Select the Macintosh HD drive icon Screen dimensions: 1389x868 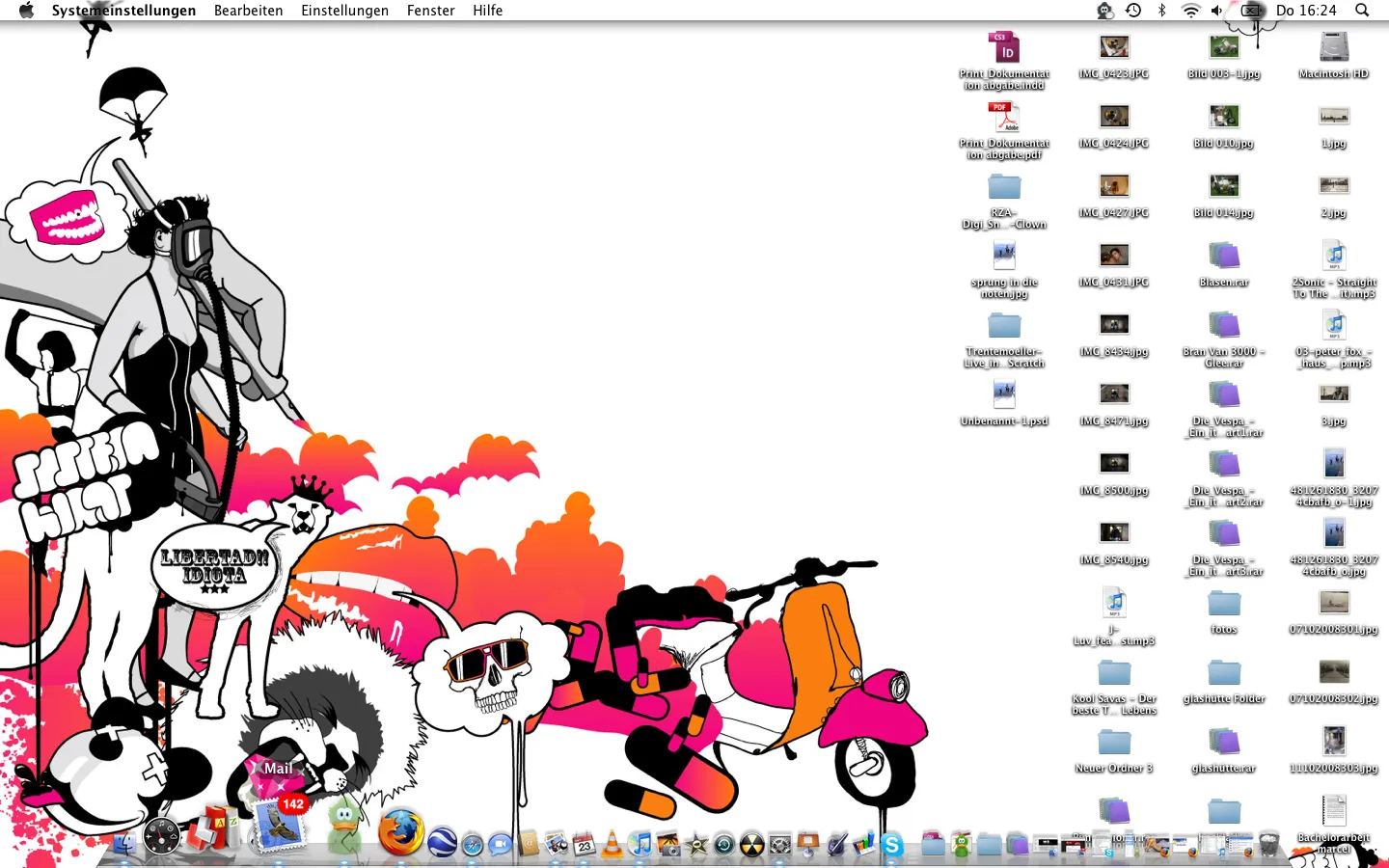pos(1334,47)
